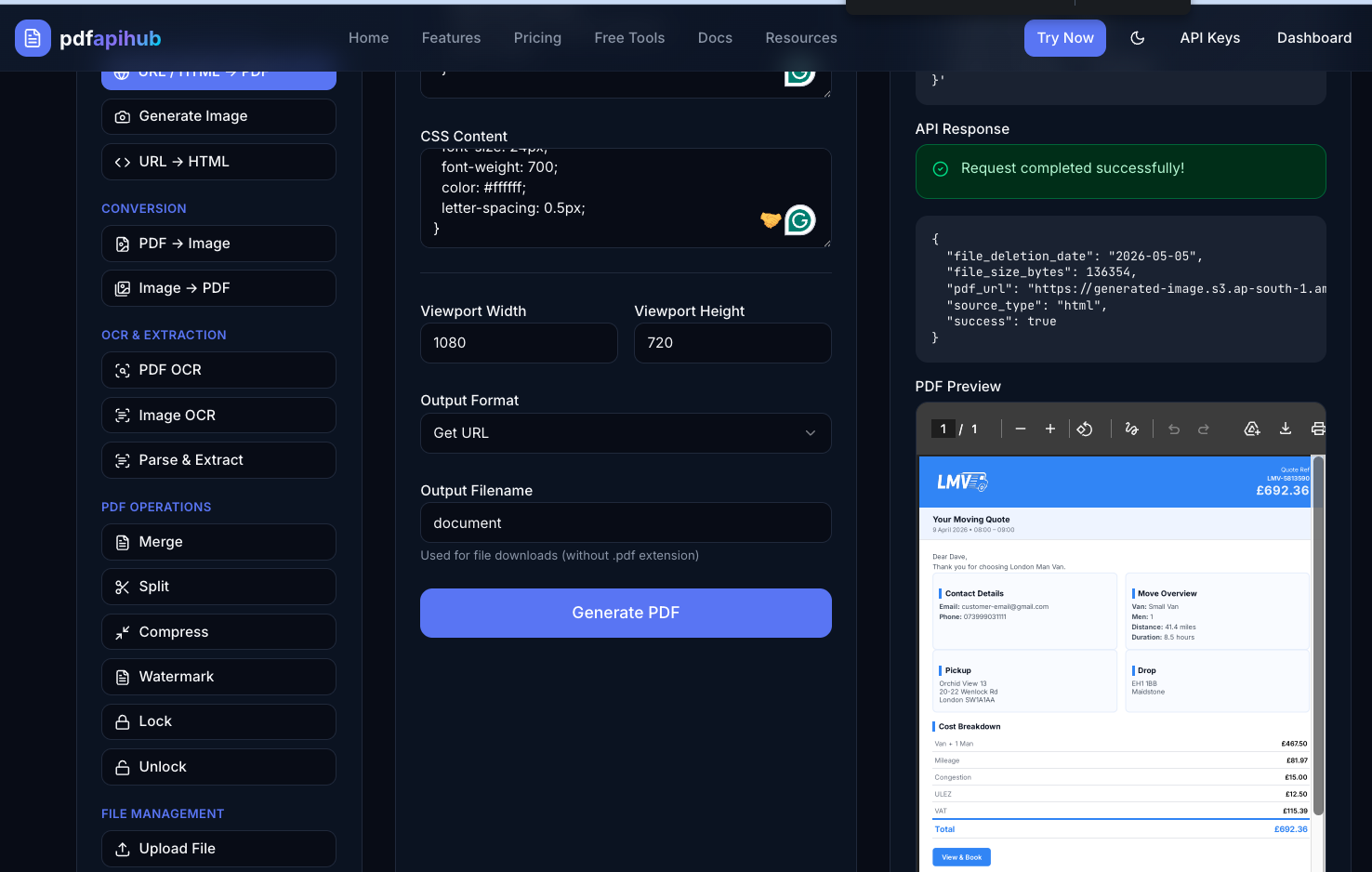Open the Pricing menu item

pos(537,38)
